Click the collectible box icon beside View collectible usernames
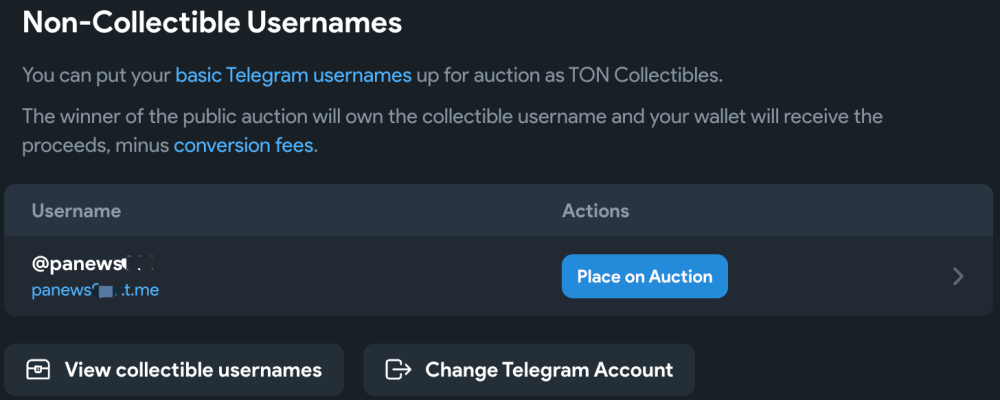1000x400 pixels. pyautogui.click(x=38, y=369)
